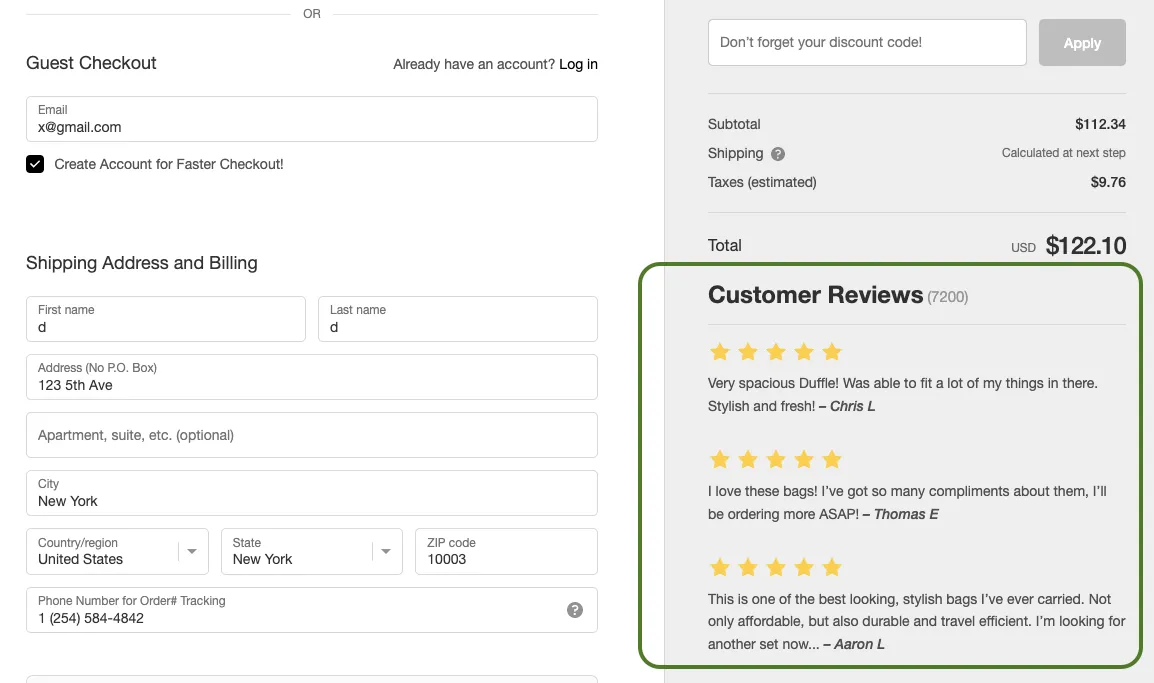Click reviewer name Aaron L

tap(859, 644)
